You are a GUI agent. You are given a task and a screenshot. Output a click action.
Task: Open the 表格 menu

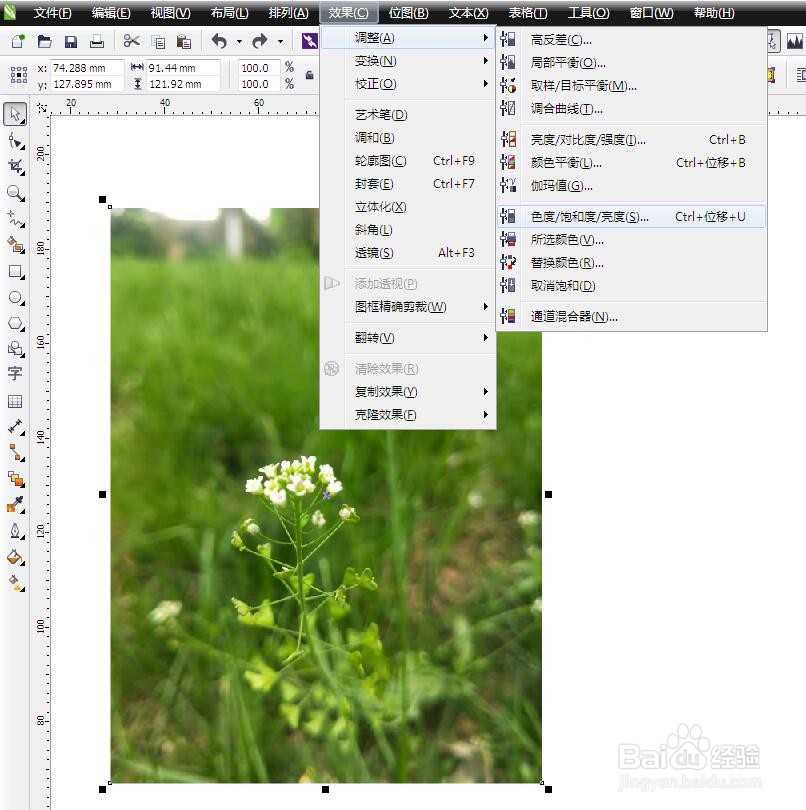coord(527,13)
